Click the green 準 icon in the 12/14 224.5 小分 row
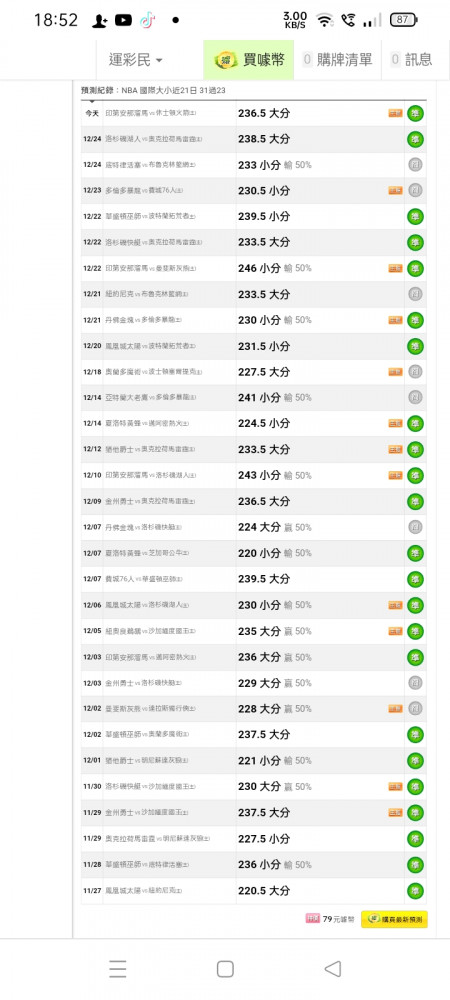This screenshot has width=450, height=1000. (x=416, y=423)
